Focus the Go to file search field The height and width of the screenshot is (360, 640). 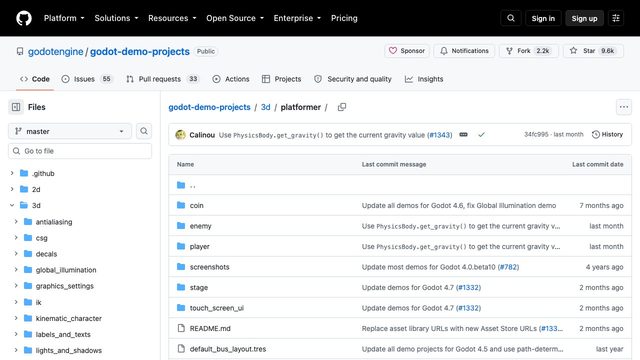pyautogui.click(x=80, y=151)
